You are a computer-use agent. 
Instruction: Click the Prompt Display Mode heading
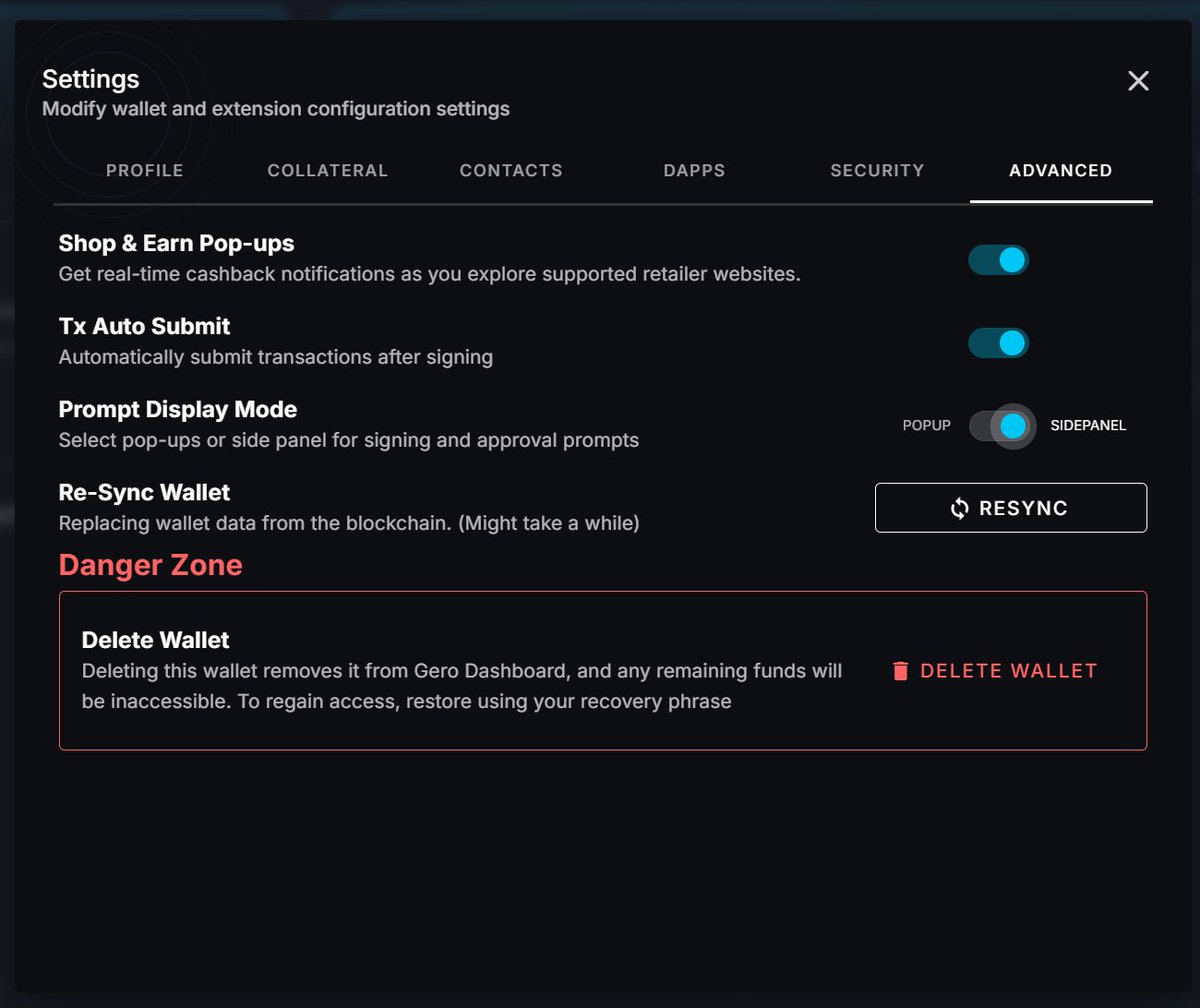point(178,409)
